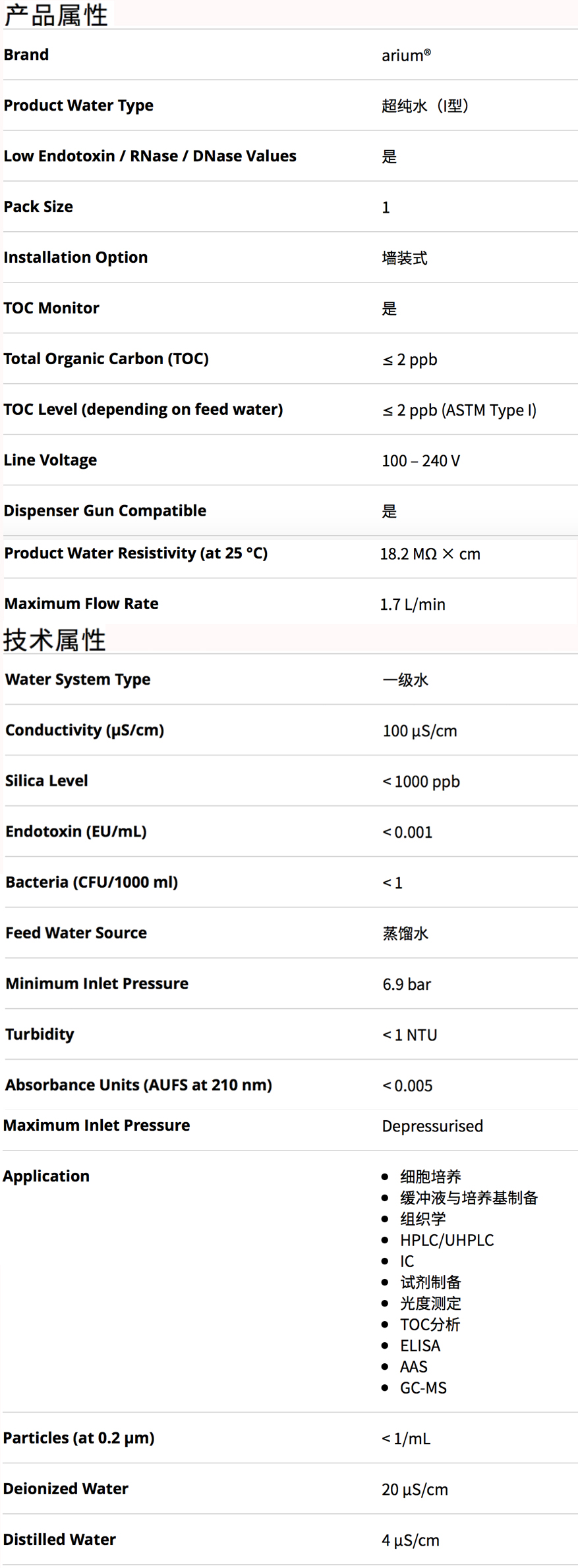Click the Feed Water Source value 蒸馏水
The height and width of the screenshot is (1568, 578).
pyautogui.click(x=405, y=933)
